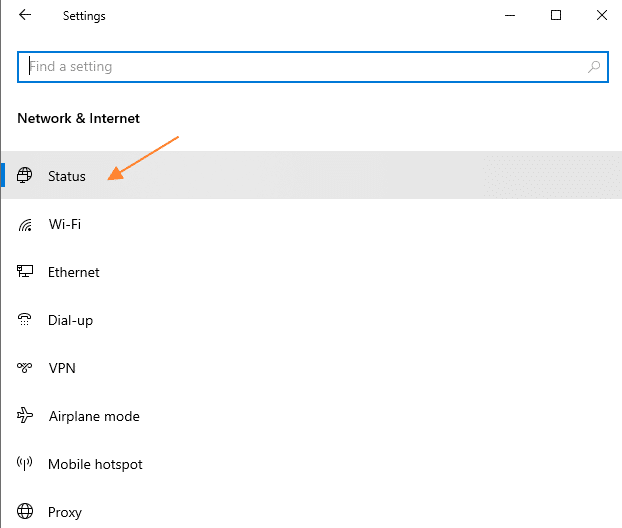Focus the Find a setting search box
622x528 pixels.
point(313,67)
